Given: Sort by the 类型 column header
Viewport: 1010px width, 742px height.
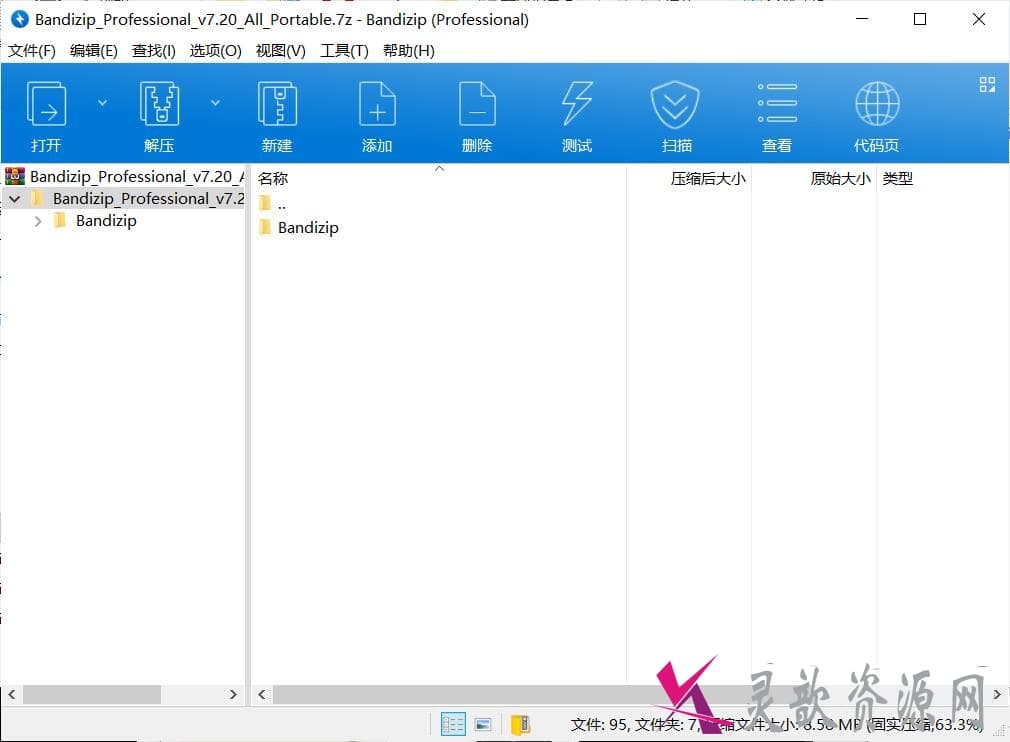Looking at the screenshot, I should 897,178.
